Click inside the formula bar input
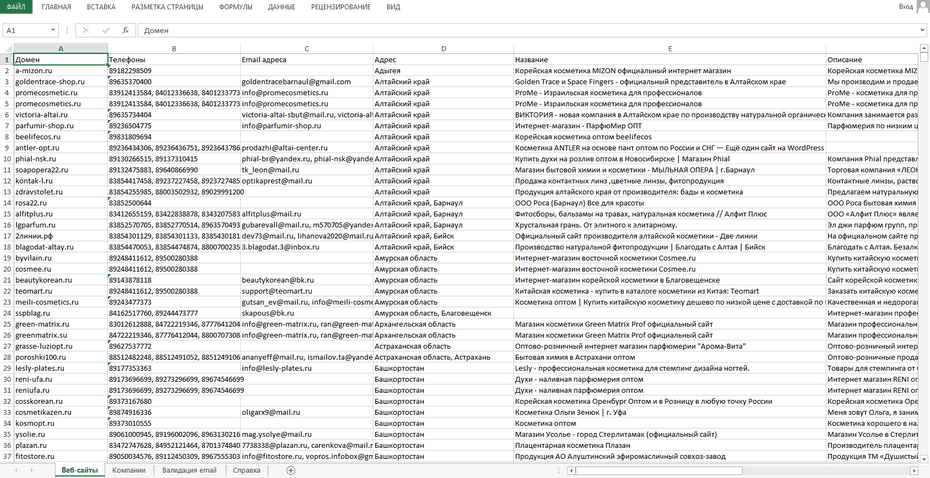 point(500,31)
